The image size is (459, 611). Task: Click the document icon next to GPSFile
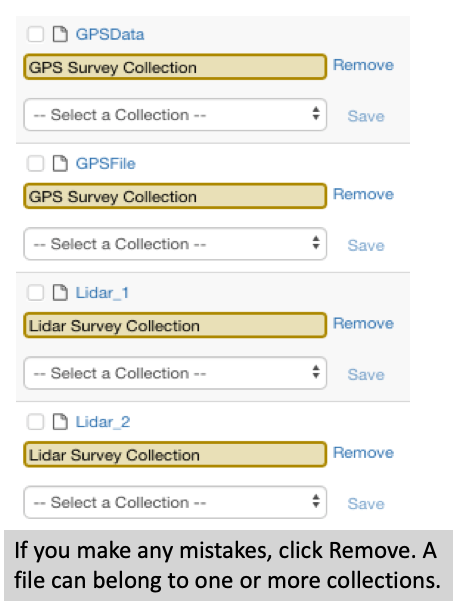(60, 163)
